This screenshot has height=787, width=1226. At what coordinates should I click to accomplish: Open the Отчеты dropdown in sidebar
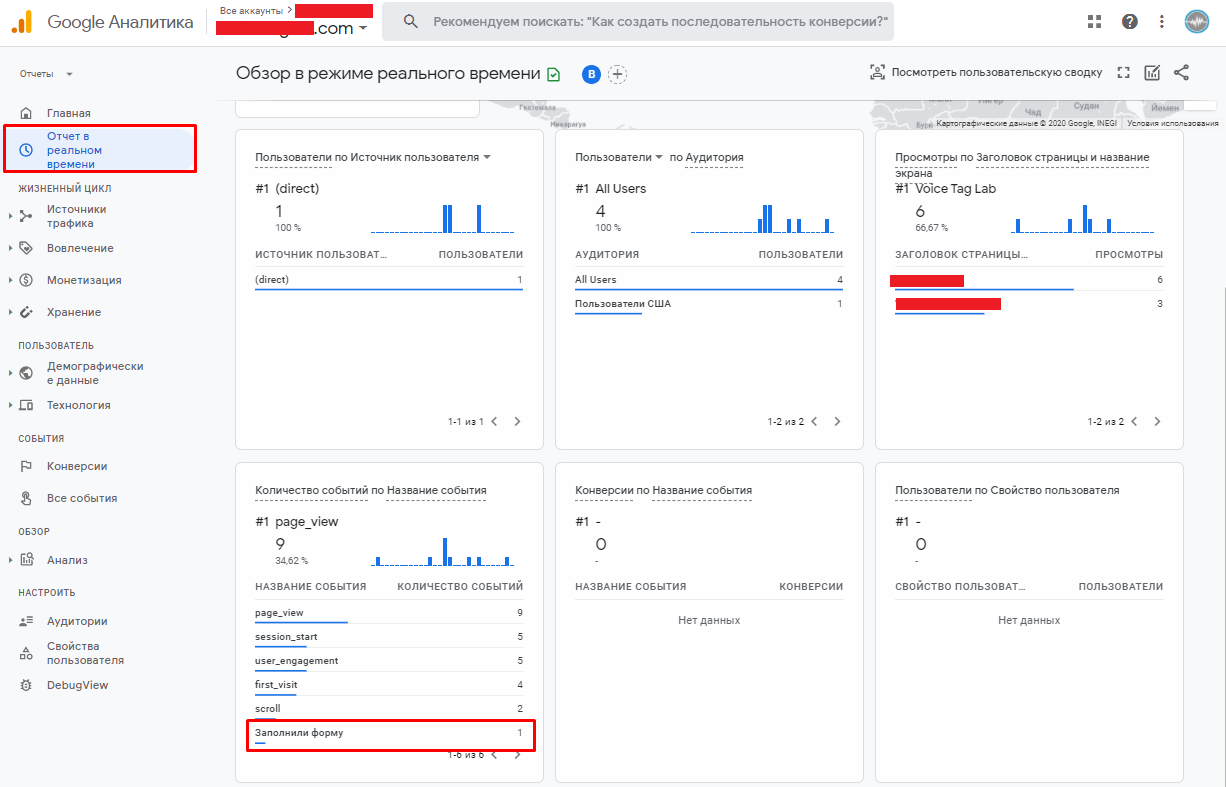point(46,74)
